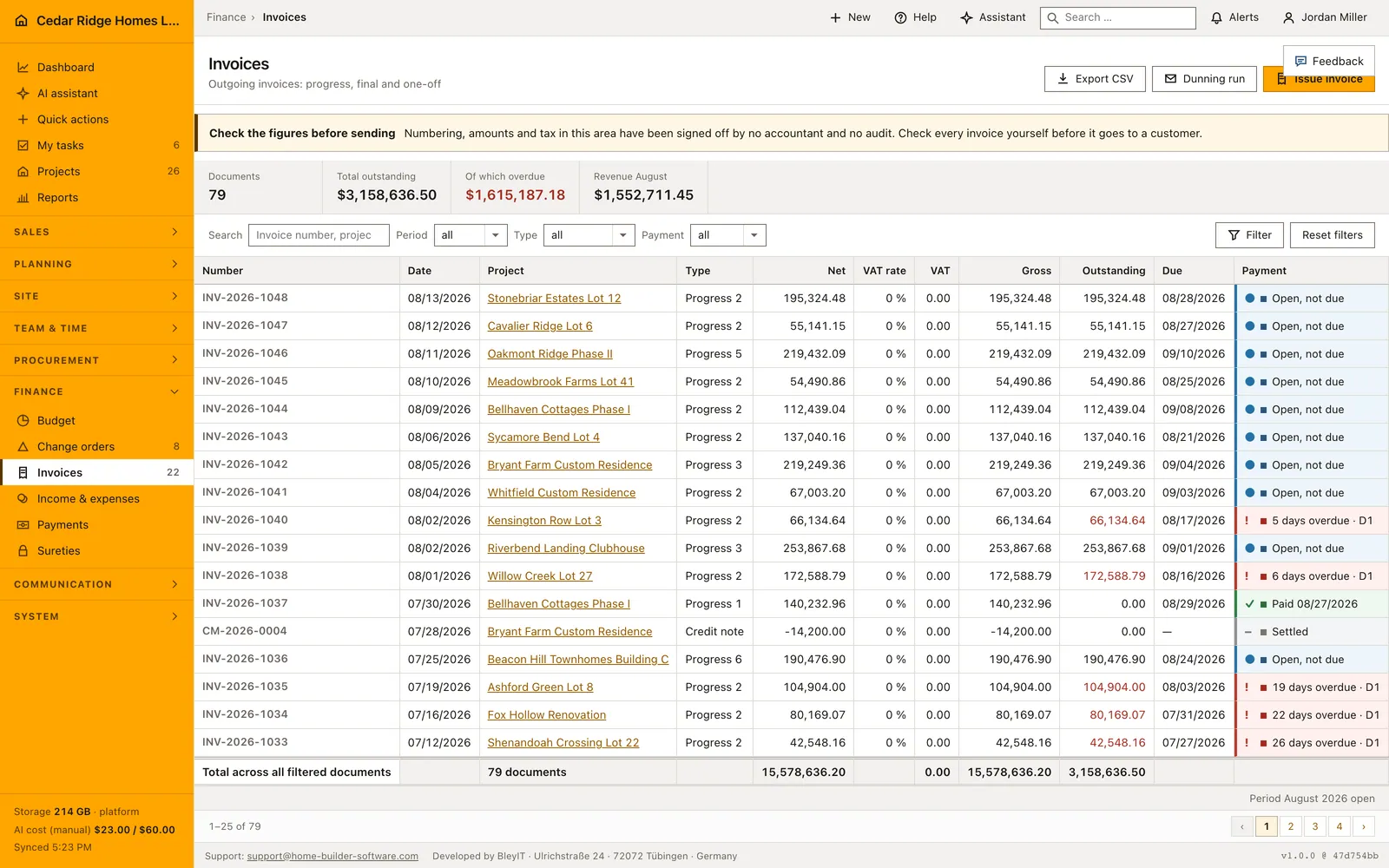Click the Feedback speech bubble icon

(1300, 61)
